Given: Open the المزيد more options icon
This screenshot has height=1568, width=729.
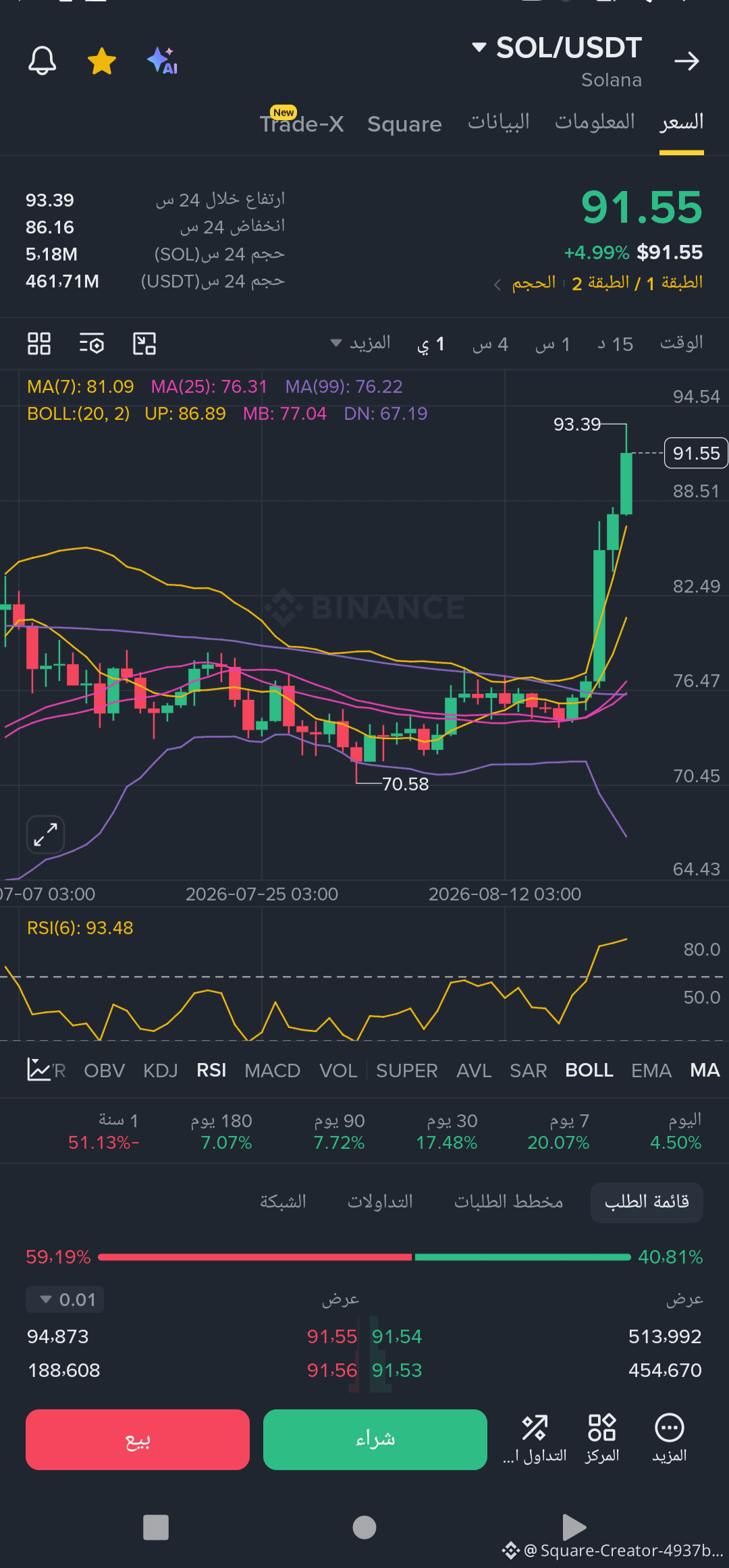Looking at the screenshot, I should (x=670, y=1438).
